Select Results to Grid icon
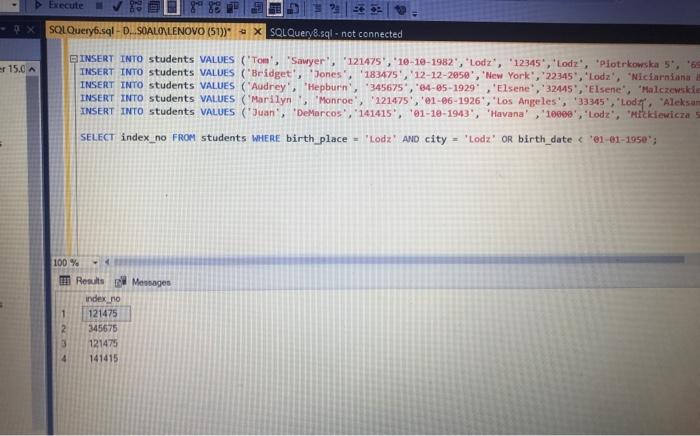700x436 pixels. [275, 8]
